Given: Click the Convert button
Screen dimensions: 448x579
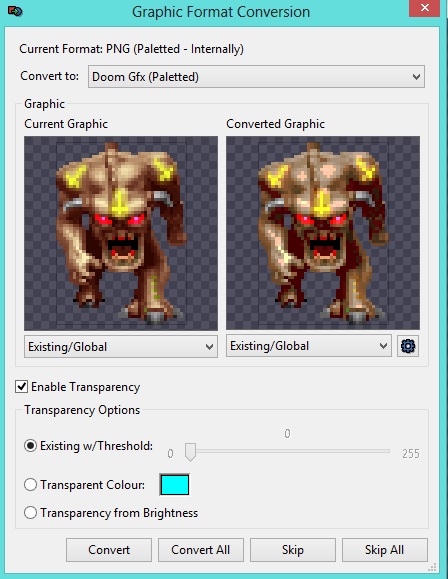Looking at the screenshot, I should tap(109, 550).
